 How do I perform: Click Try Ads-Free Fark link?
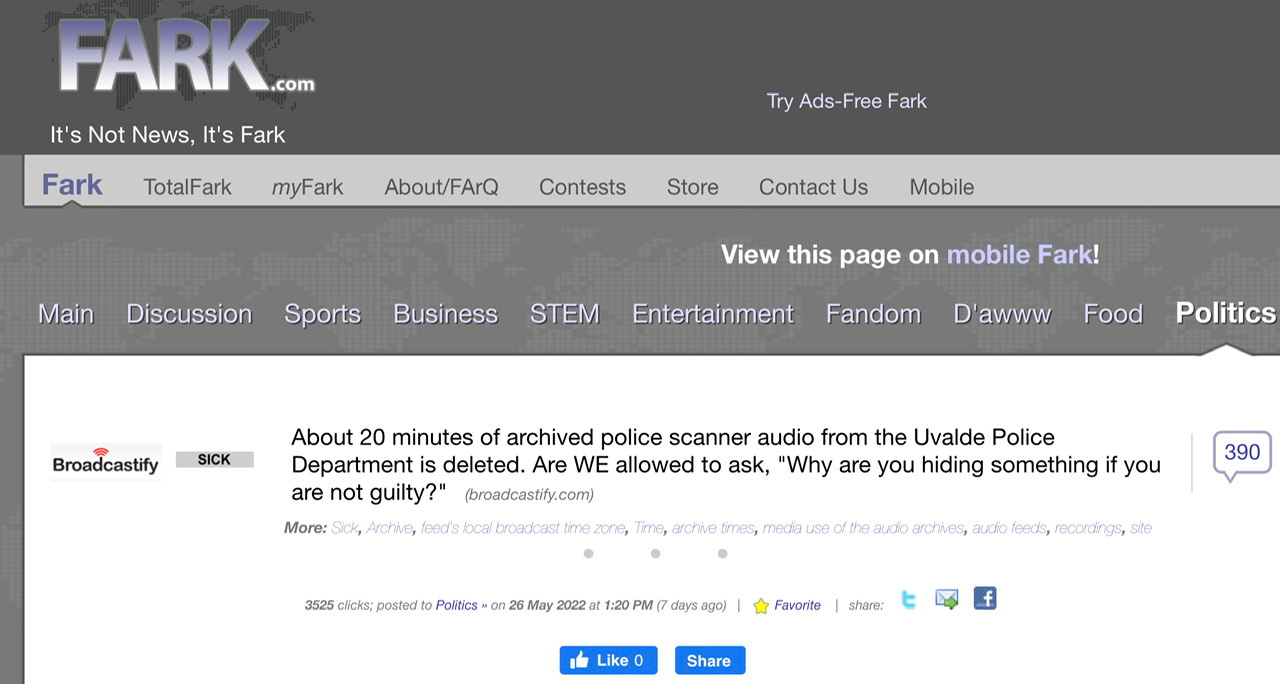(846, 101)
